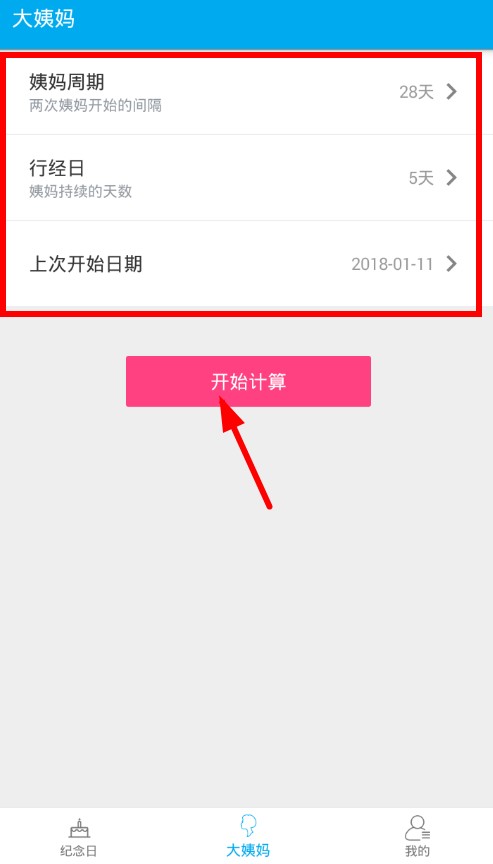This screenshot has height=864, width=493.
Task: Expand chevron next to 28天
Action: click(x=452, y=91)
